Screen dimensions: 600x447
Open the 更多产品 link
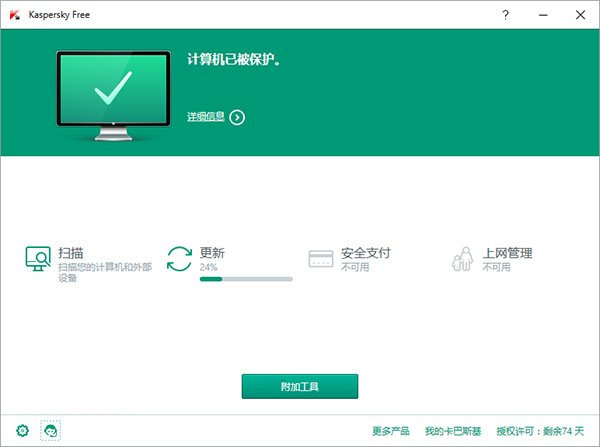[x=390, y=431]
